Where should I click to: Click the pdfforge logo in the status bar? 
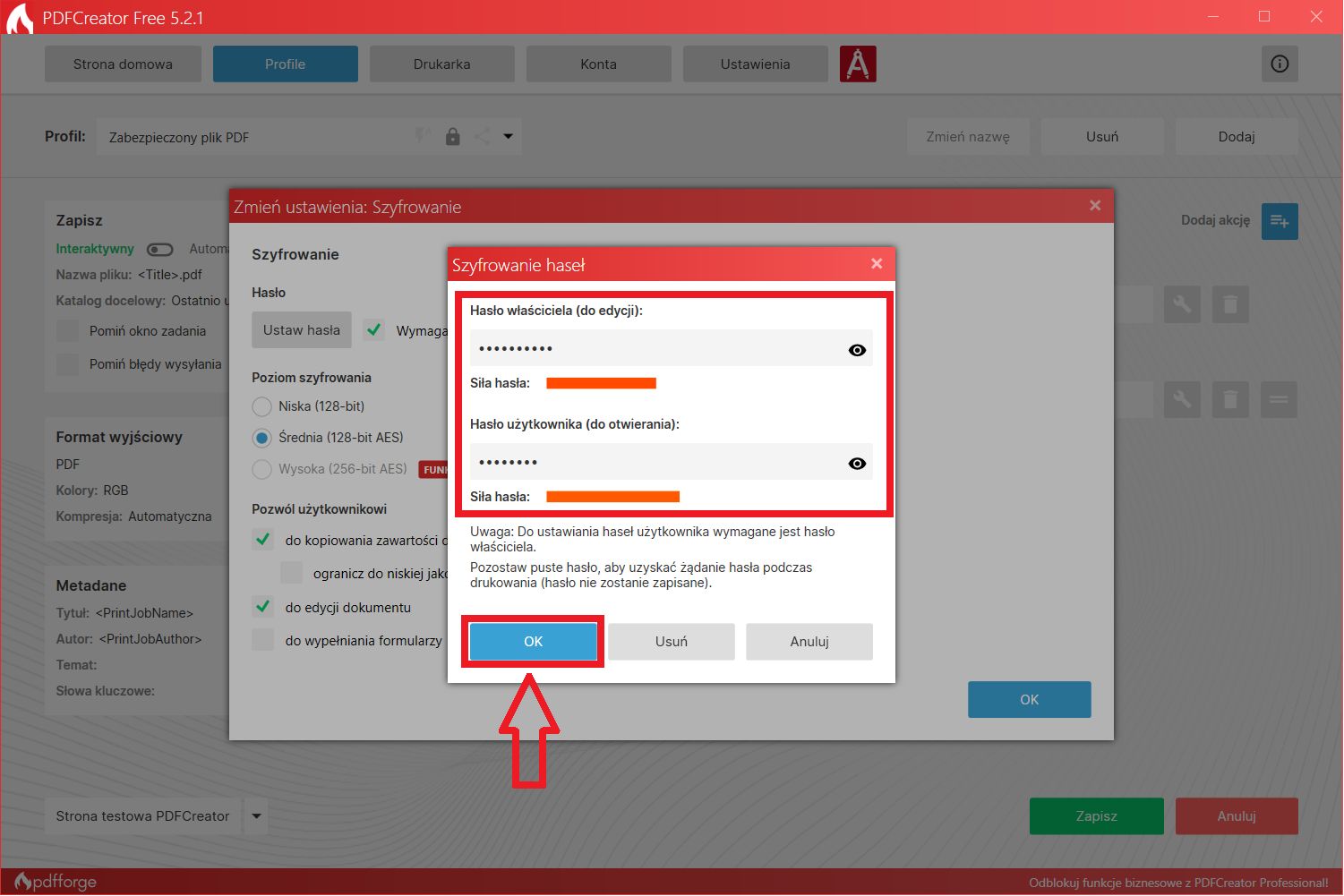pyautogui.click(x=56, y=881)
